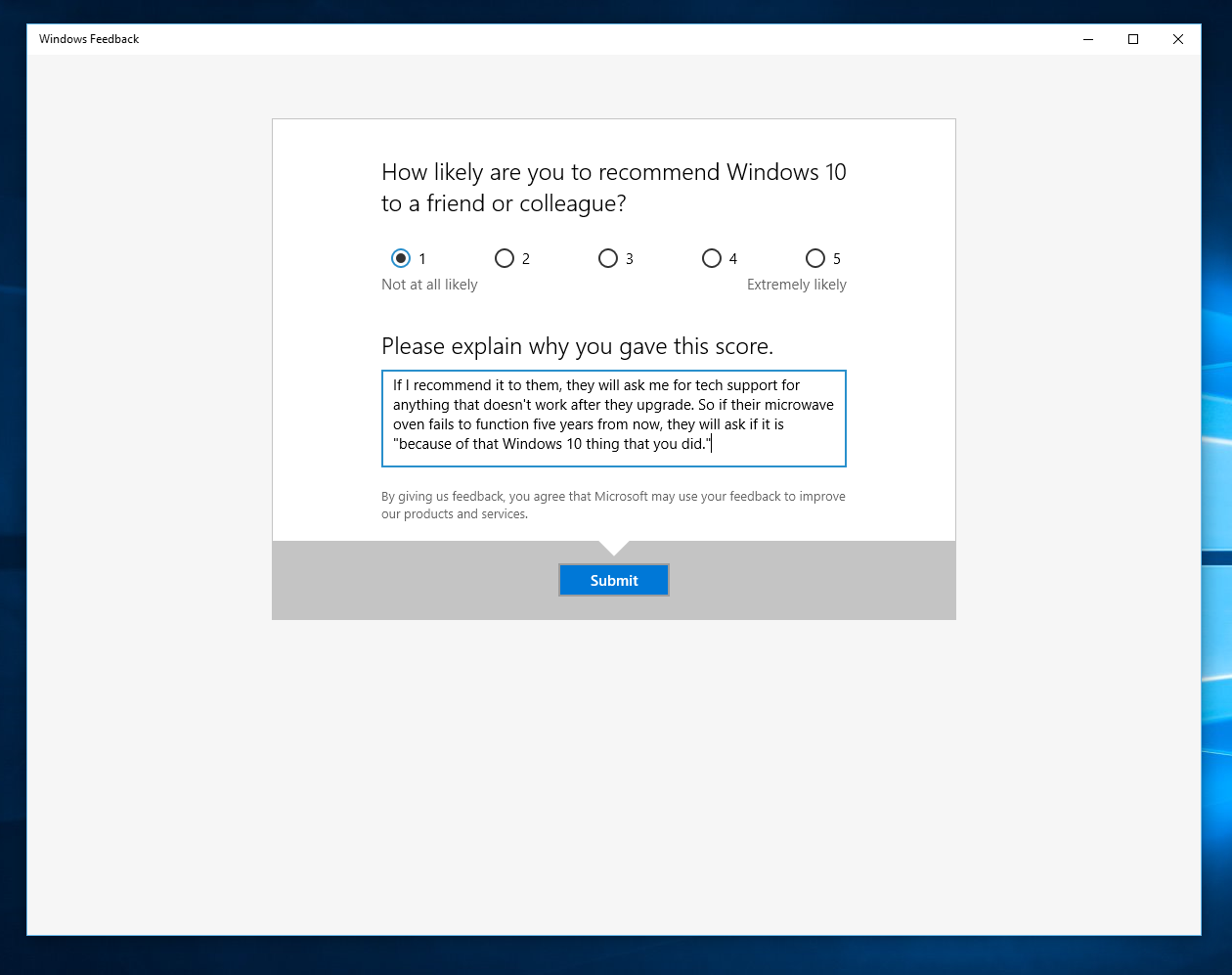The image size is (1232, 975).
Task: Select rating 1 radio button
Action: [401, 258]
